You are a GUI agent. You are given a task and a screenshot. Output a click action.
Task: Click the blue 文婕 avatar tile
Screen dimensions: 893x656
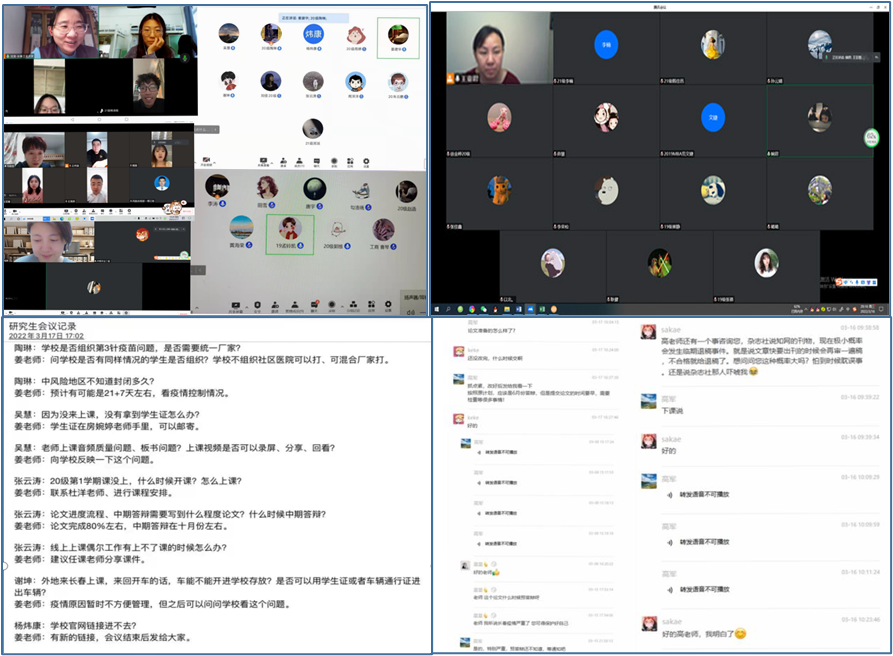point(712,118)
